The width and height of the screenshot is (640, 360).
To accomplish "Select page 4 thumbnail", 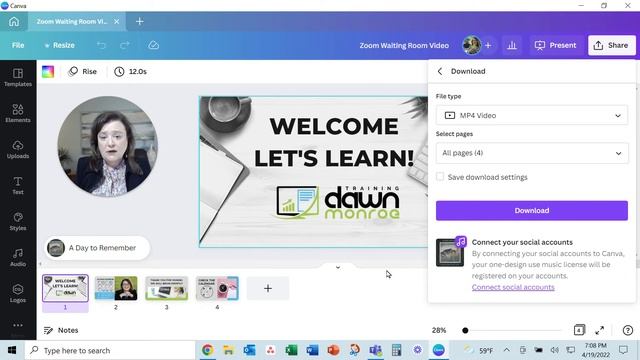I will pos(217,288).
